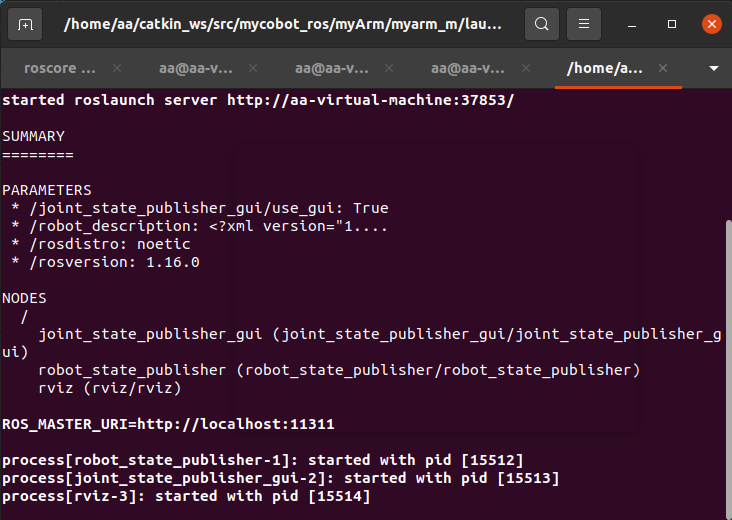Switch to the /home/a... tab

[x=605, y=68]
